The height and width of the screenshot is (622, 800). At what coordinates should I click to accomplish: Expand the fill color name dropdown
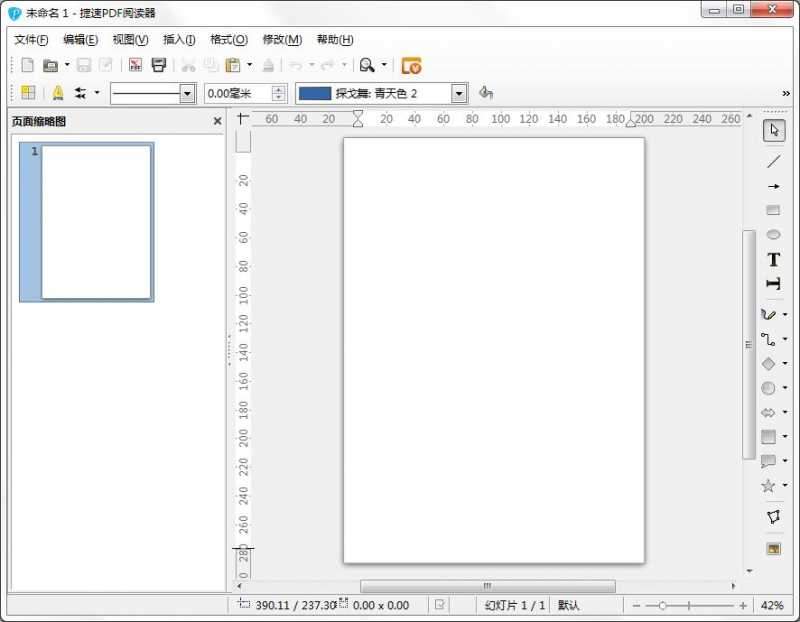[x=459, y=93]
